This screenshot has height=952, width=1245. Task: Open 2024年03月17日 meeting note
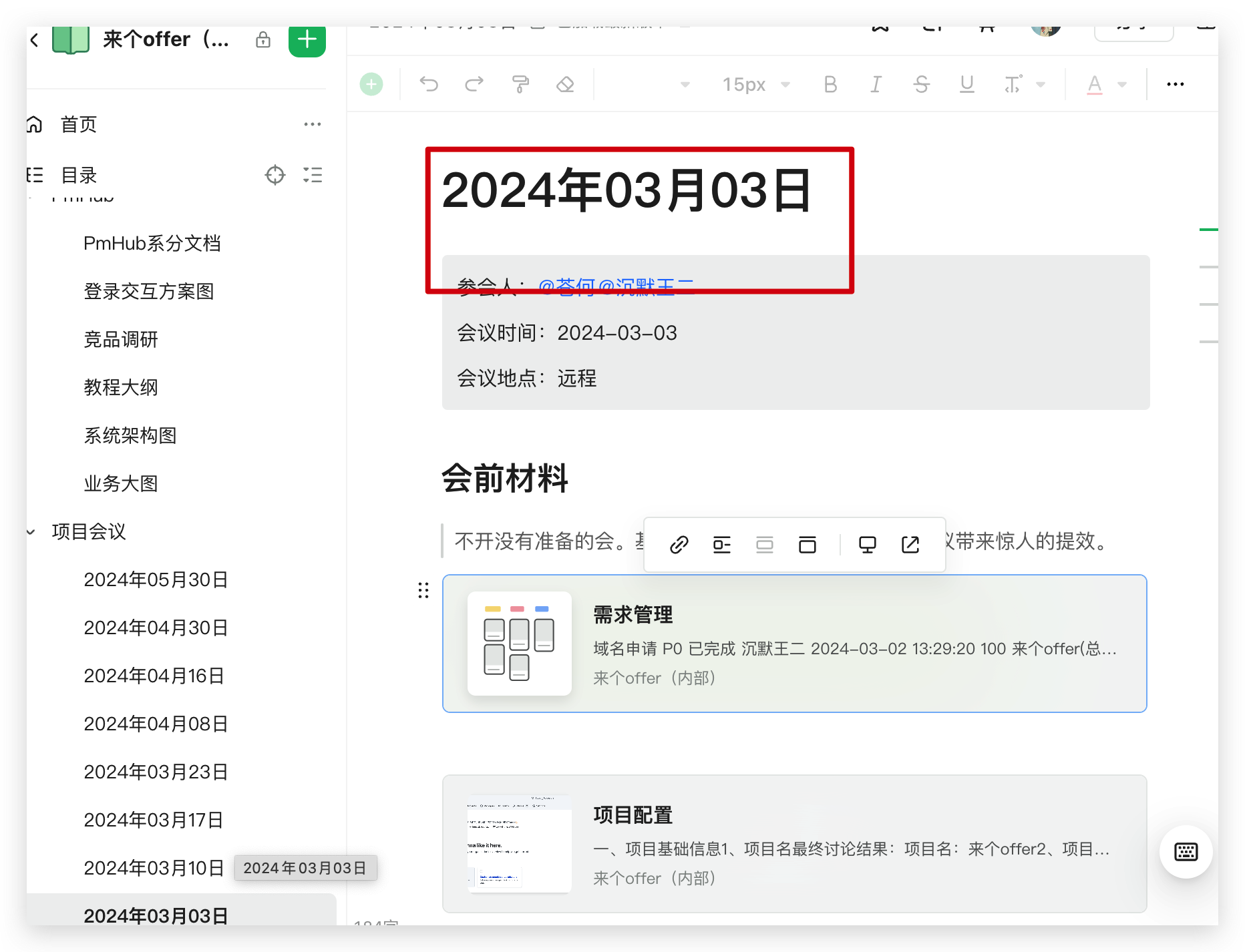(154, 820)
